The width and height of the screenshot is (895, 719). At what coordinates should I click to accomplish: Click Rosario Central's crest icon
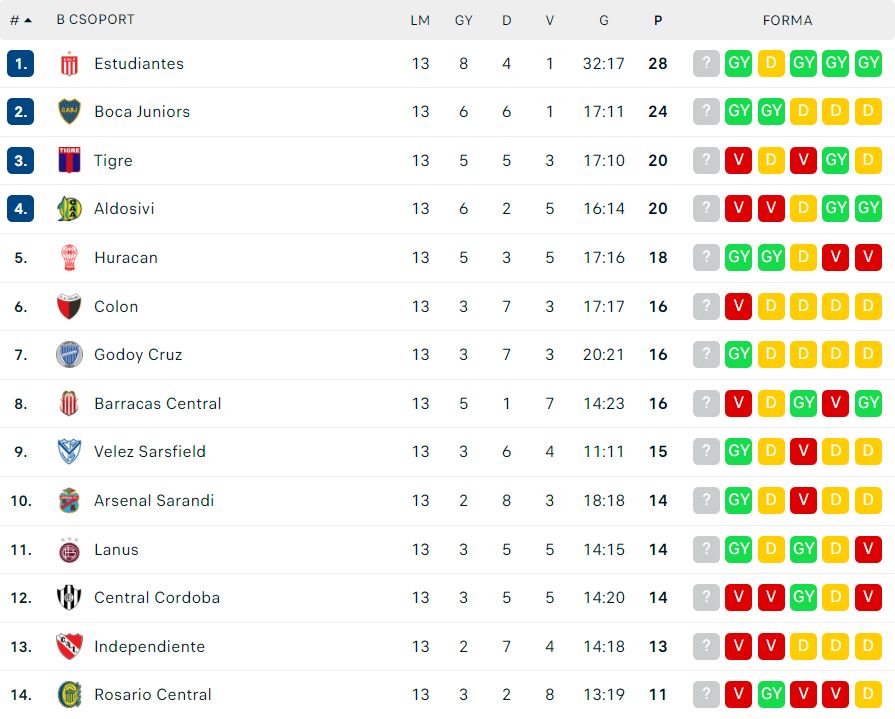[69, 694]
